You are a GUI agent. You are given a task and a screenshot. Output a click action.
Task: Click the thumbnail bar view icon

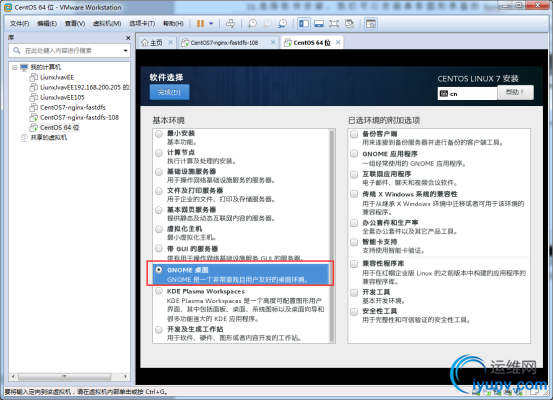point(319,24)
